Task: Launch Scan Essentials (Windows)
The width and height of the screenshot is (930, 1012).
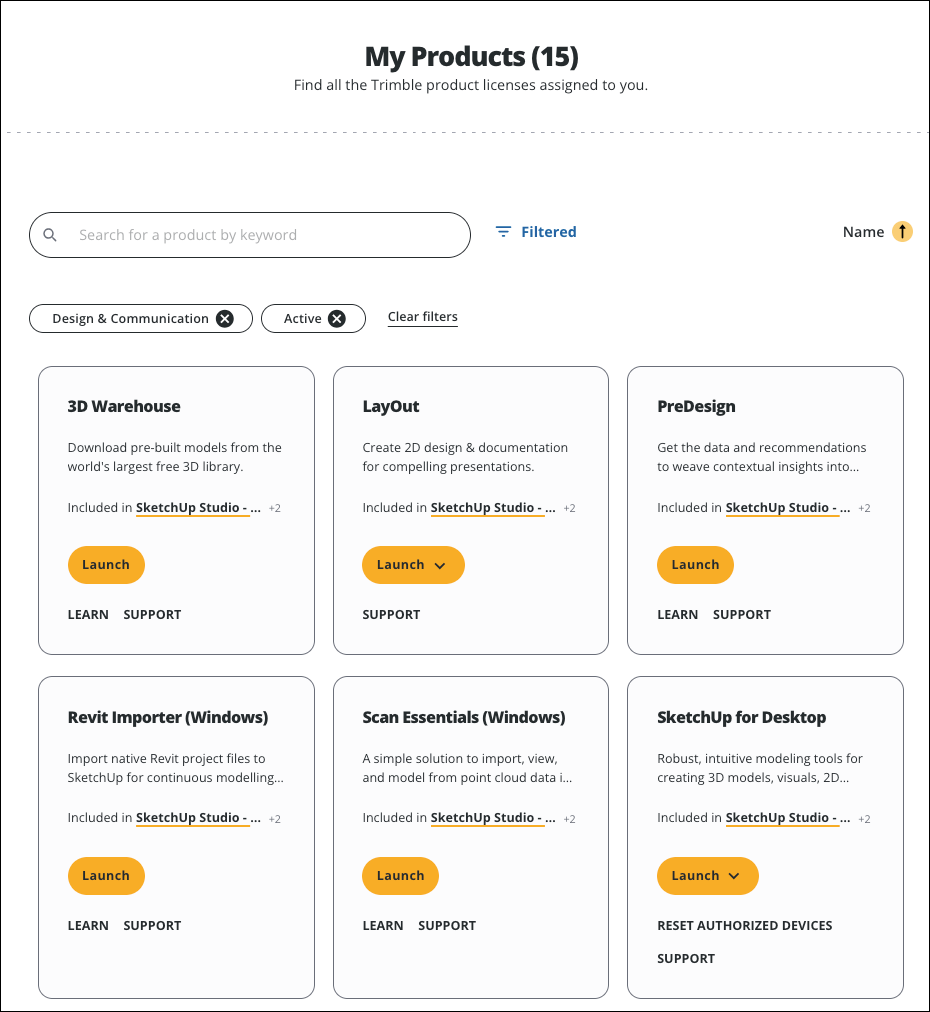Action: [400, 875]
